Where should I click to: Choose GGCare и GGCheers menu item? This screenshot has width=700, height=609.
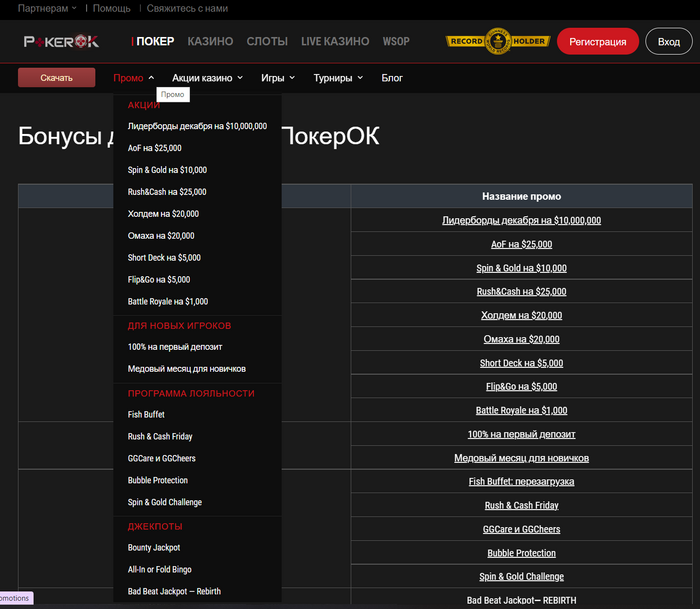point(162,458)
